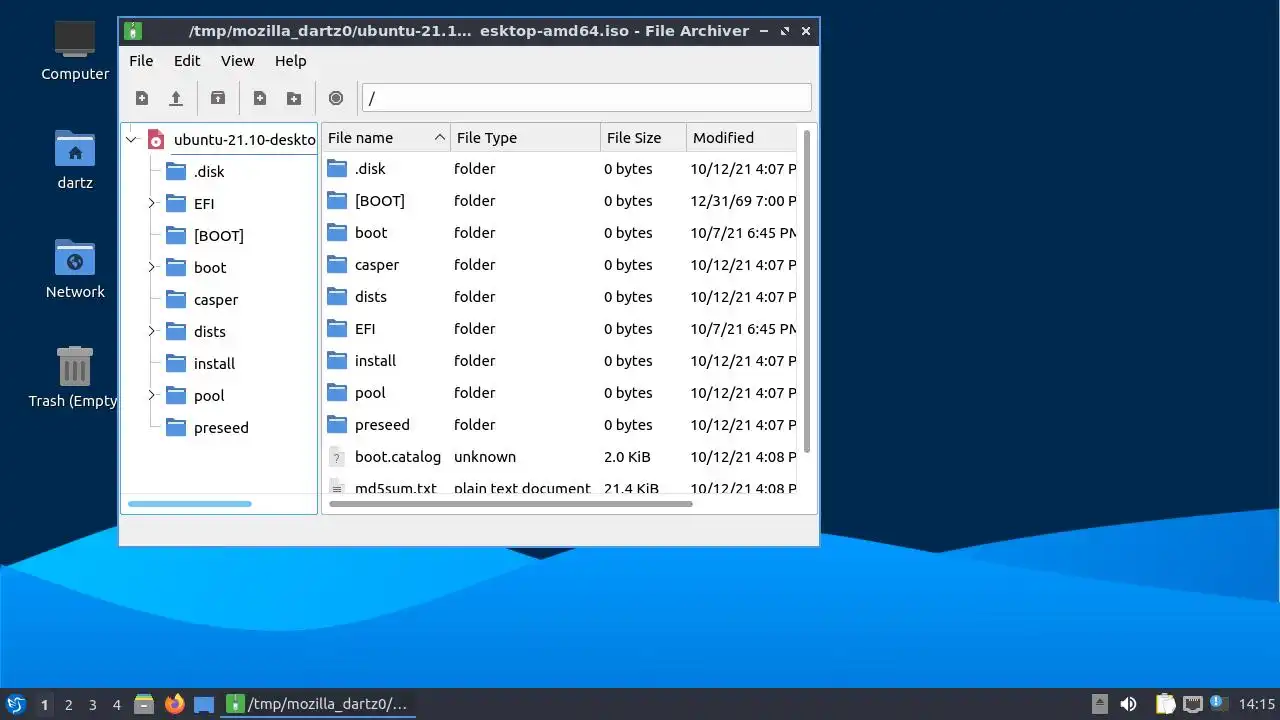The image size is (1280, 720).
Task: Launch Firefox from the panel
Action: [x=174, y=704]
